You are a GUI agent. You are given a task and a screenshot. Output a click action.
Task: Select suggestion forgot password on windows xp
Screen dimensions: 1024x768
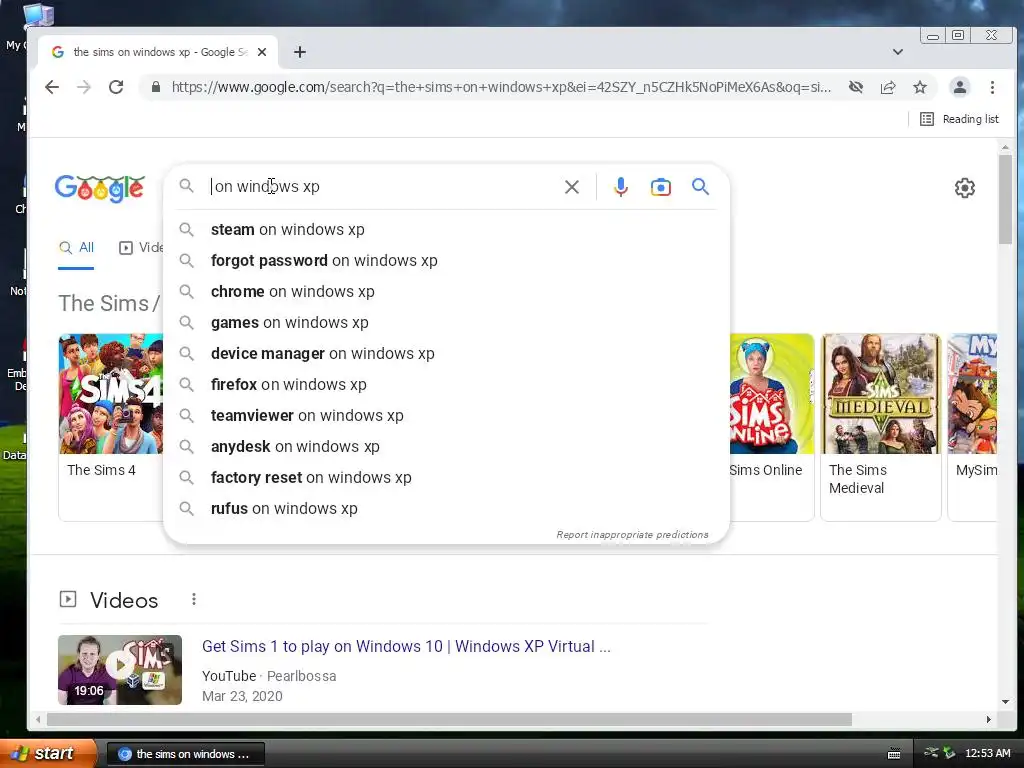pyautogui.click(x=446, y=261)
